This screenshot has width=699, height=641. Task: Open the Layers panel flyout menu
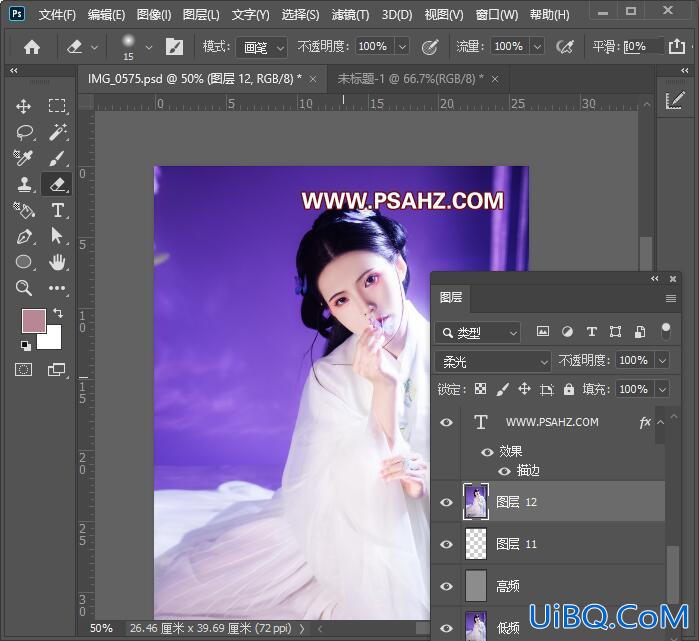click(671, 299)
